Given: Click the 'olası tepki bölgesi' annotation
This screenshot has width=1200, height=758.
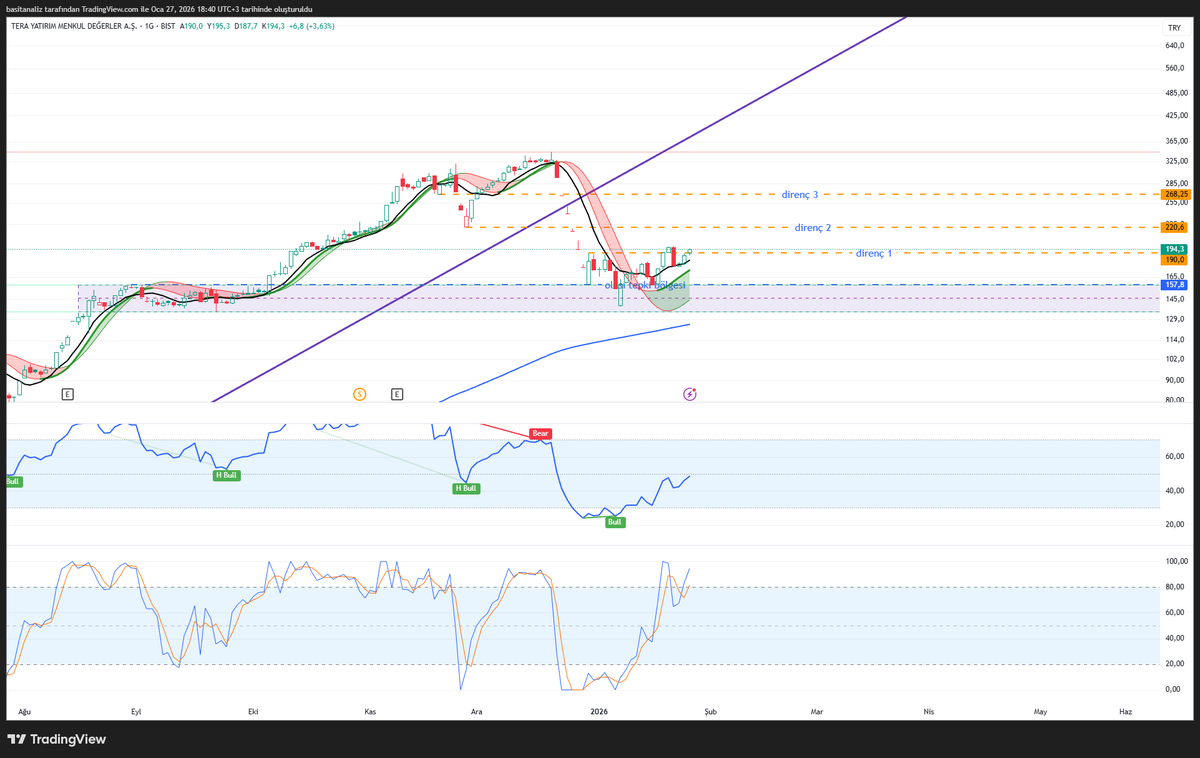Looking at the screenshot, I should tap(645, 285).
